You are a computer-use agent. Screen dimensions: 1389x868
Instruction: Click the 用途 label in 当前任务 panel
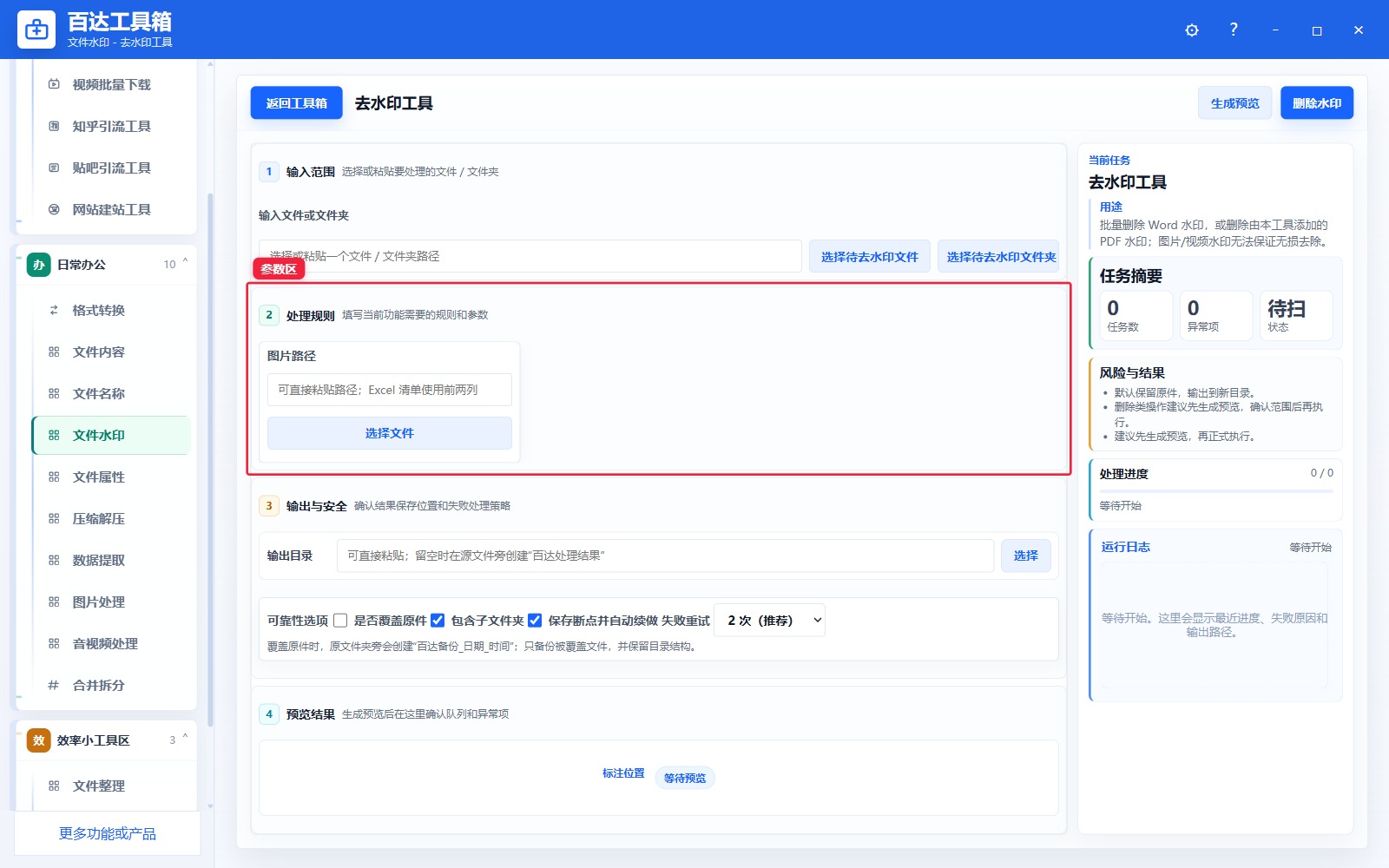tap(1111, 207)
